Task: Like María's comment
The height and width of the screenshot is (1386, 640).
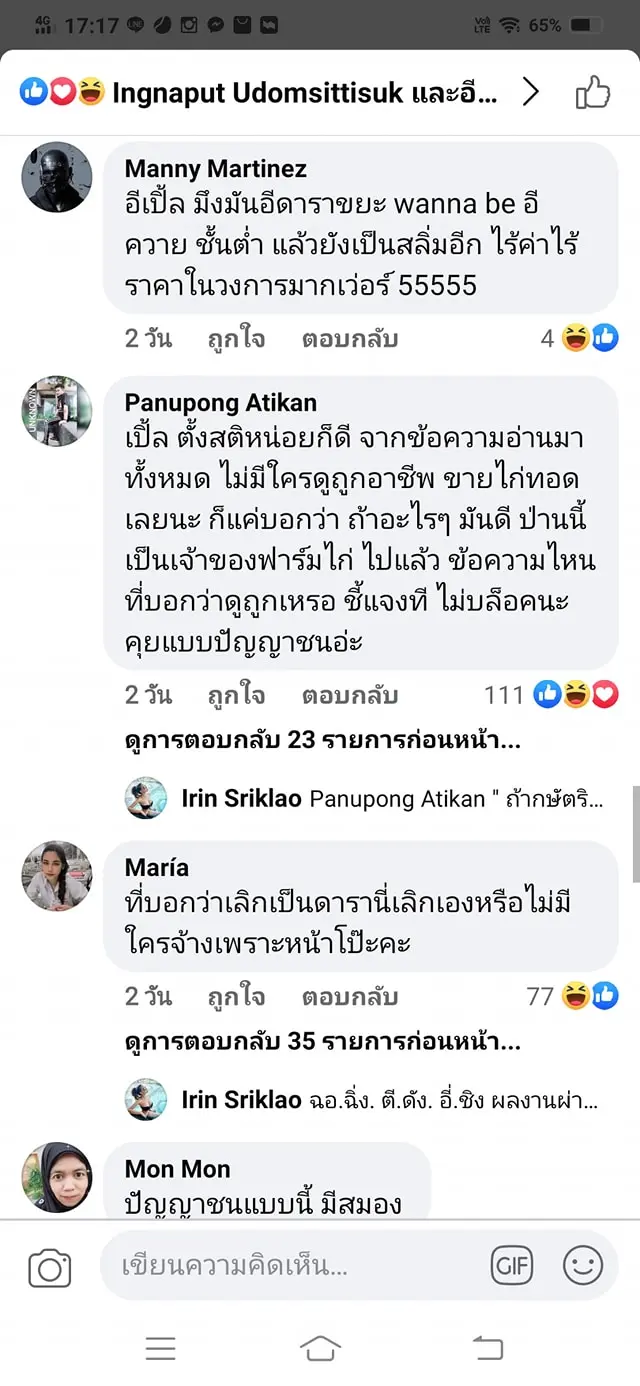Action: coord(236,997)
